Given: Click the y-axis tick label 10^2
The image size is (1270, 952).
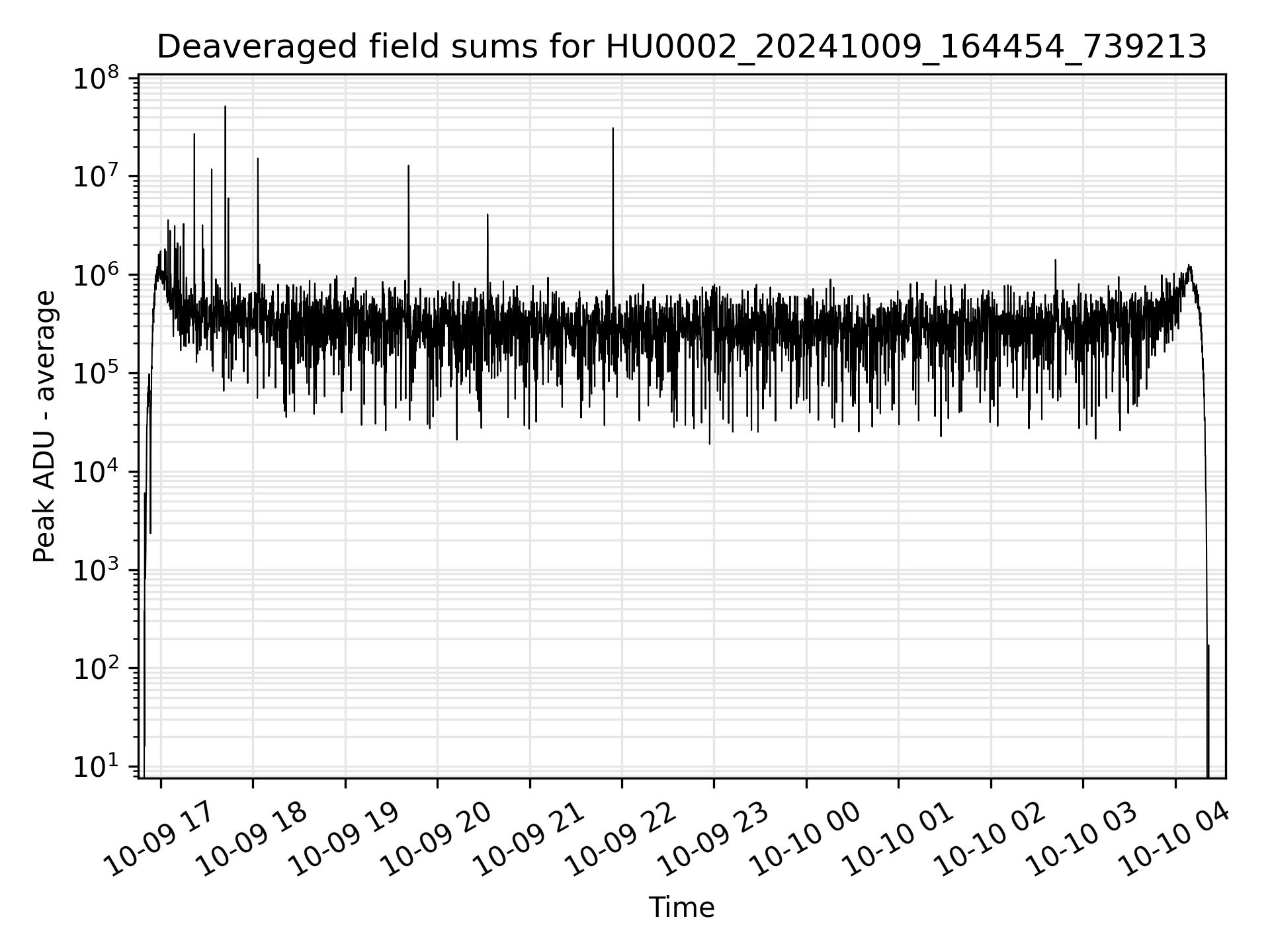Looking at the screenshot, I should click(x=96, y=669).
